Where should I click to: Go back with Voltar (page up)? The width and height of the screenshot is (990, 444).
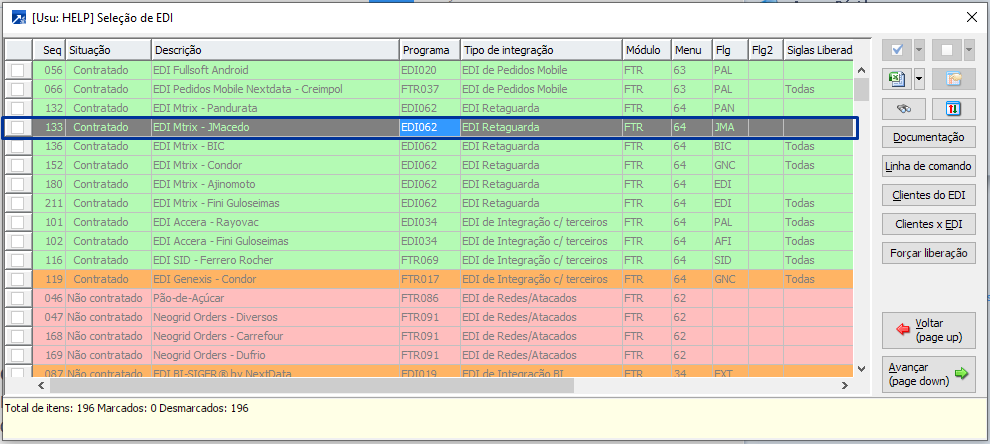tap(929, 330)
